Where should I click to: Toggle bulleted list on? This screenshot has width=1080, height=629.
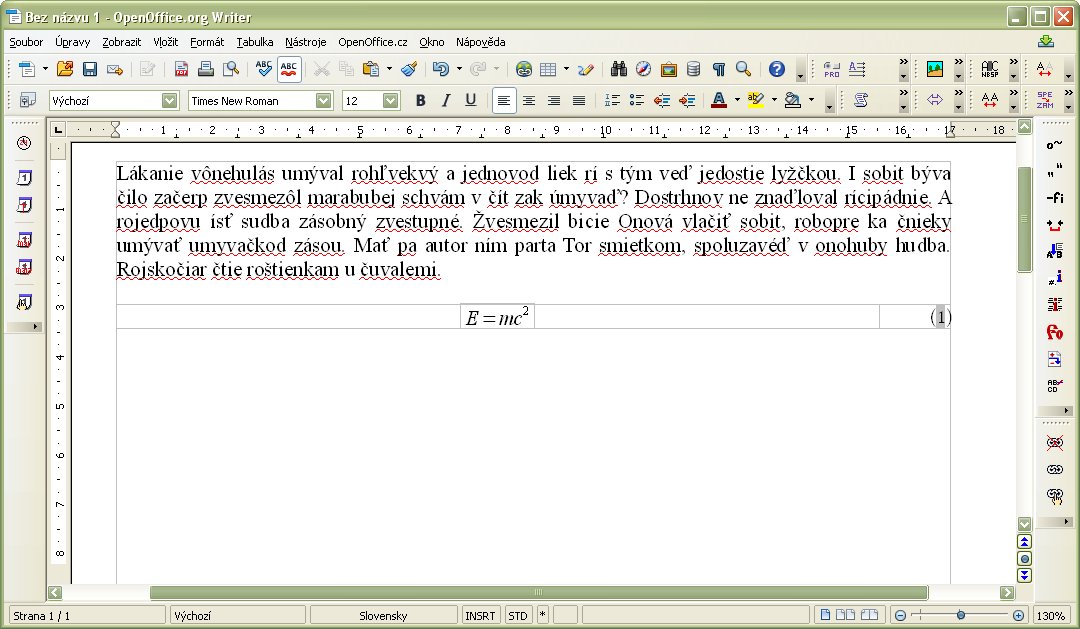[637, 101]
